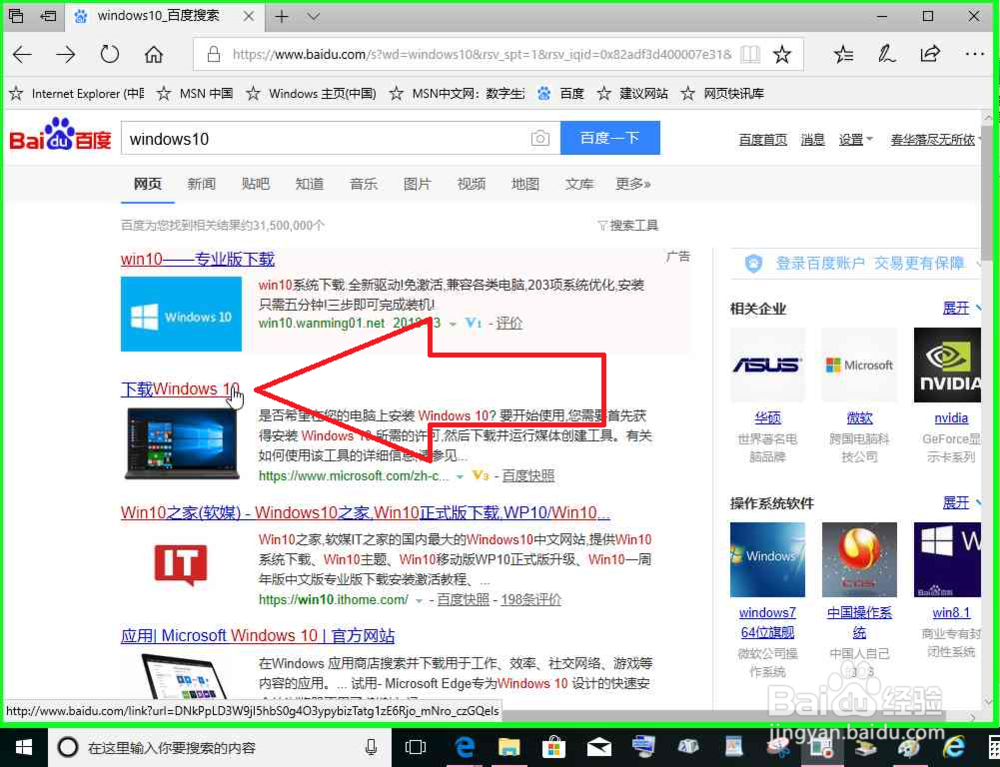Navigate back with the back arrow
Image resolution: width=1000 pixels, height=767 pixels.
pyautogui.click(x=22, y=55)
